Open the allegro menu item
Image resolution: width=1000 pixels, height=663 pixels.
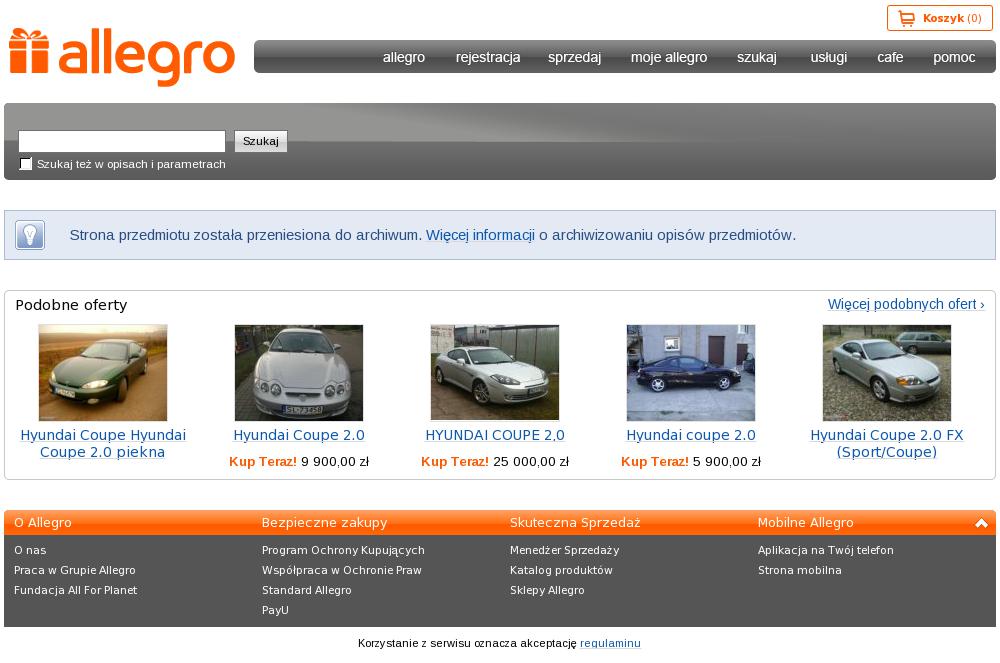tap(404, 57)
